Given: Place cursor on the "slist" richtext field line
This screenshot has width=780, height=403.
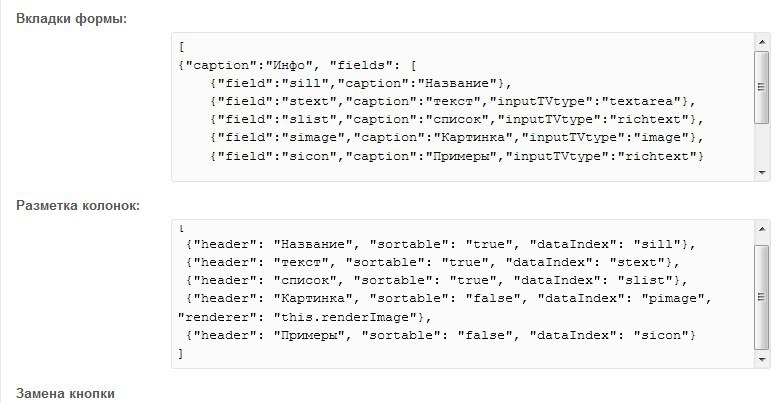Looking at the screenshot, I should 456,119.
